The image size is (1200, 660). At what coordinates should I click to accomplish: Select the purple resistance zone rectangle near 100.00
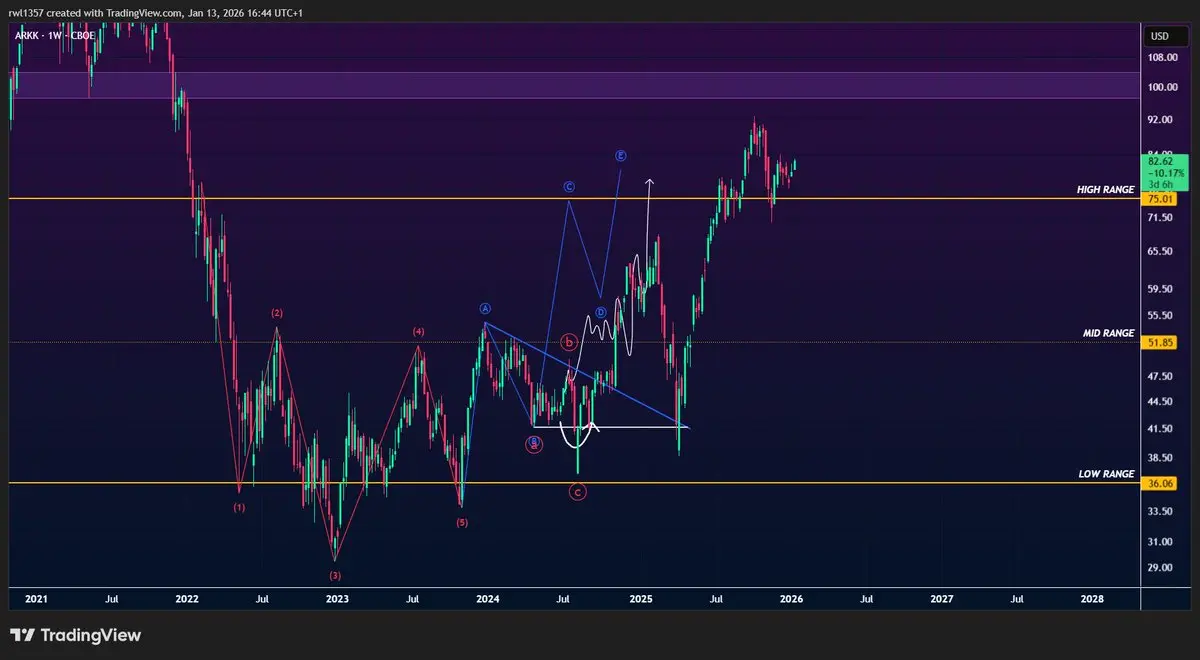(x=574, y=85)
